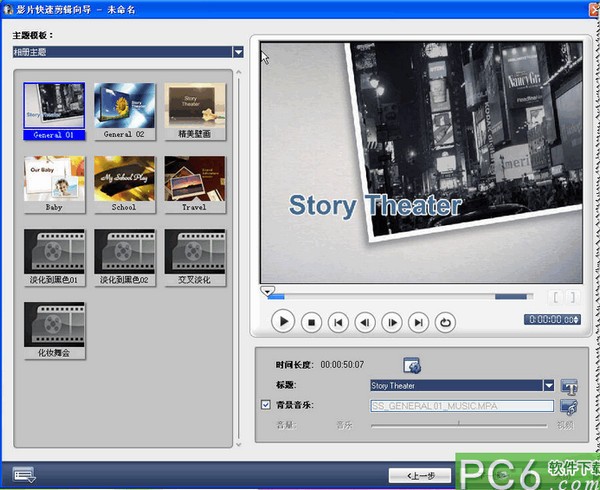
Task: Open the duration settings icon beside 时间长度
Action: [411, 365]
